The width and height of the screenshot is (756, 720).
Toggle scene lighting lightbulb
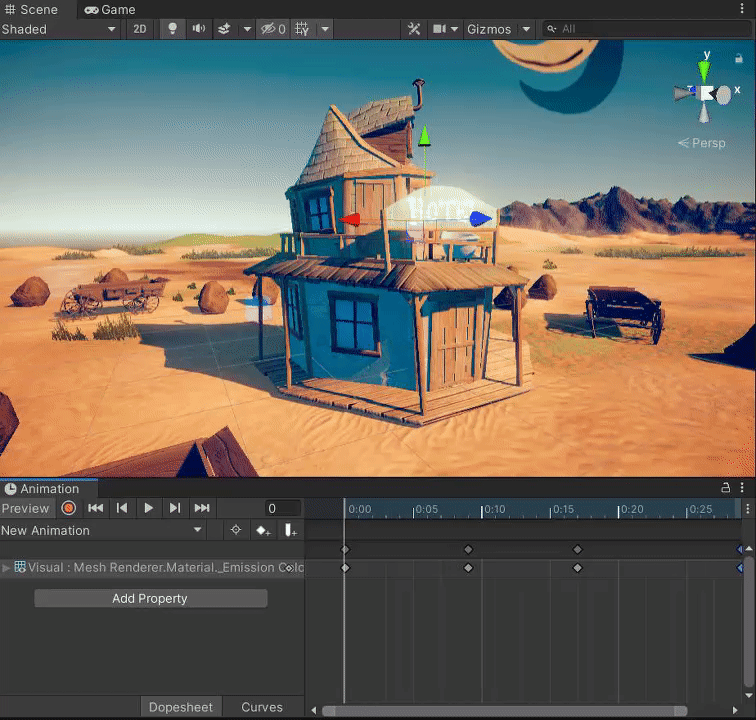[x=172, y=29]
